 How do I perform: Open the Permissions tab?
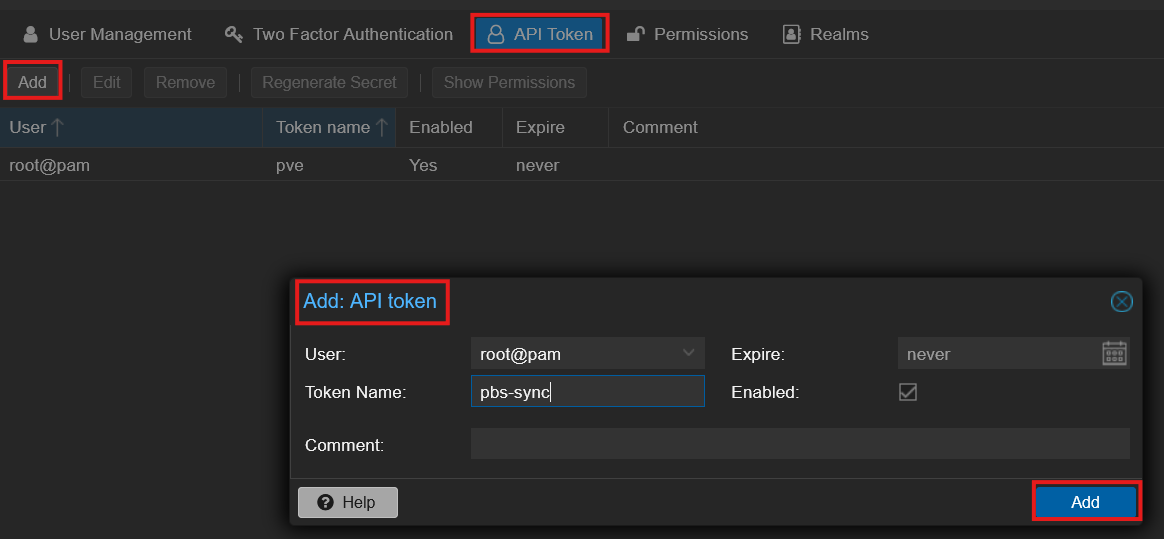coord(687,34)
